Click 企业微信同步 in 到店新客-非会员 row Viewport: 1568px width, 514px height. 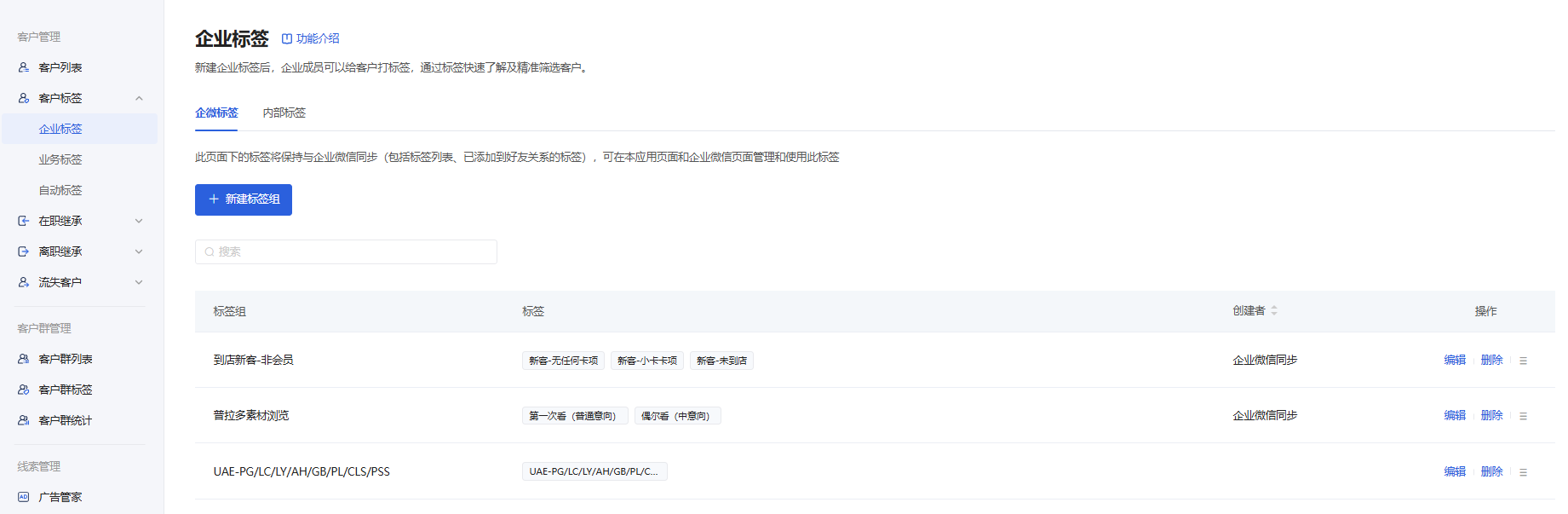[1265, 360]
